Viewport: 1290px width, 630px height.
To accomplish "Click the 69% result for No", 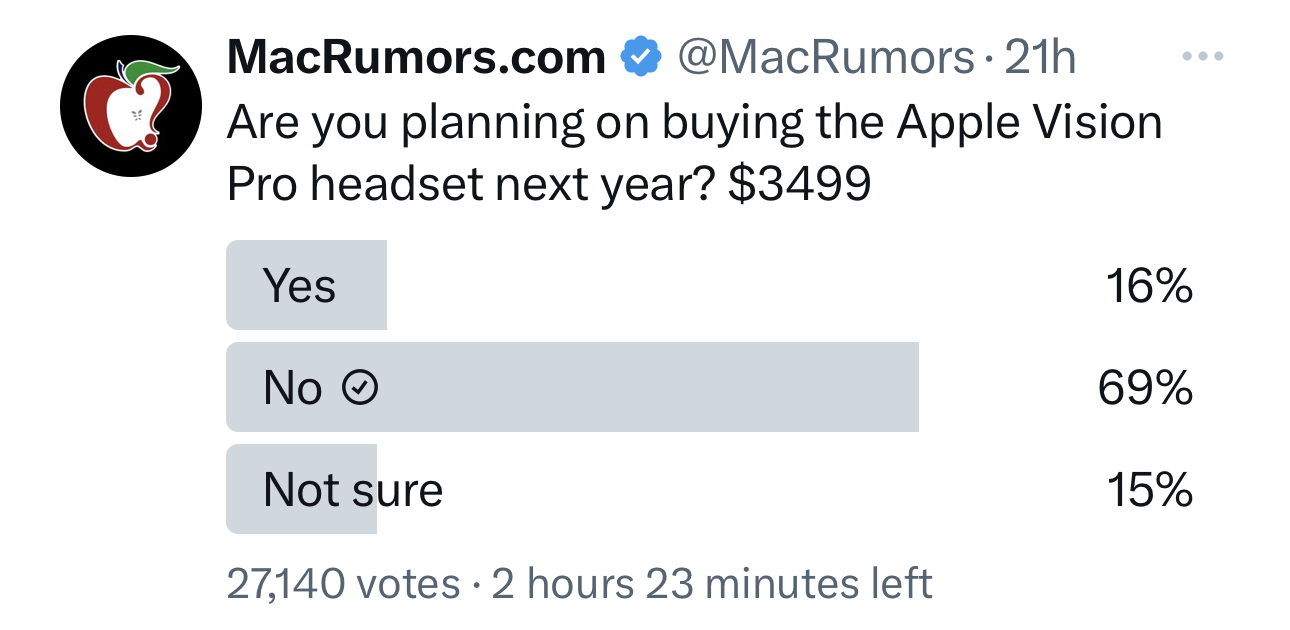I will click(x=1146, y=388).
